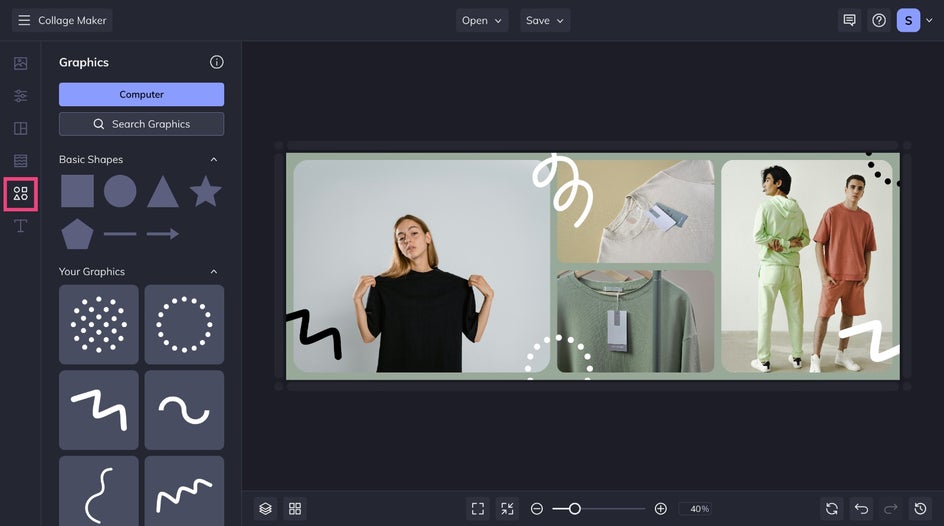Select the white loop scribble on canvas
This screenshot has height=526, width=944.
click(562, 190)
